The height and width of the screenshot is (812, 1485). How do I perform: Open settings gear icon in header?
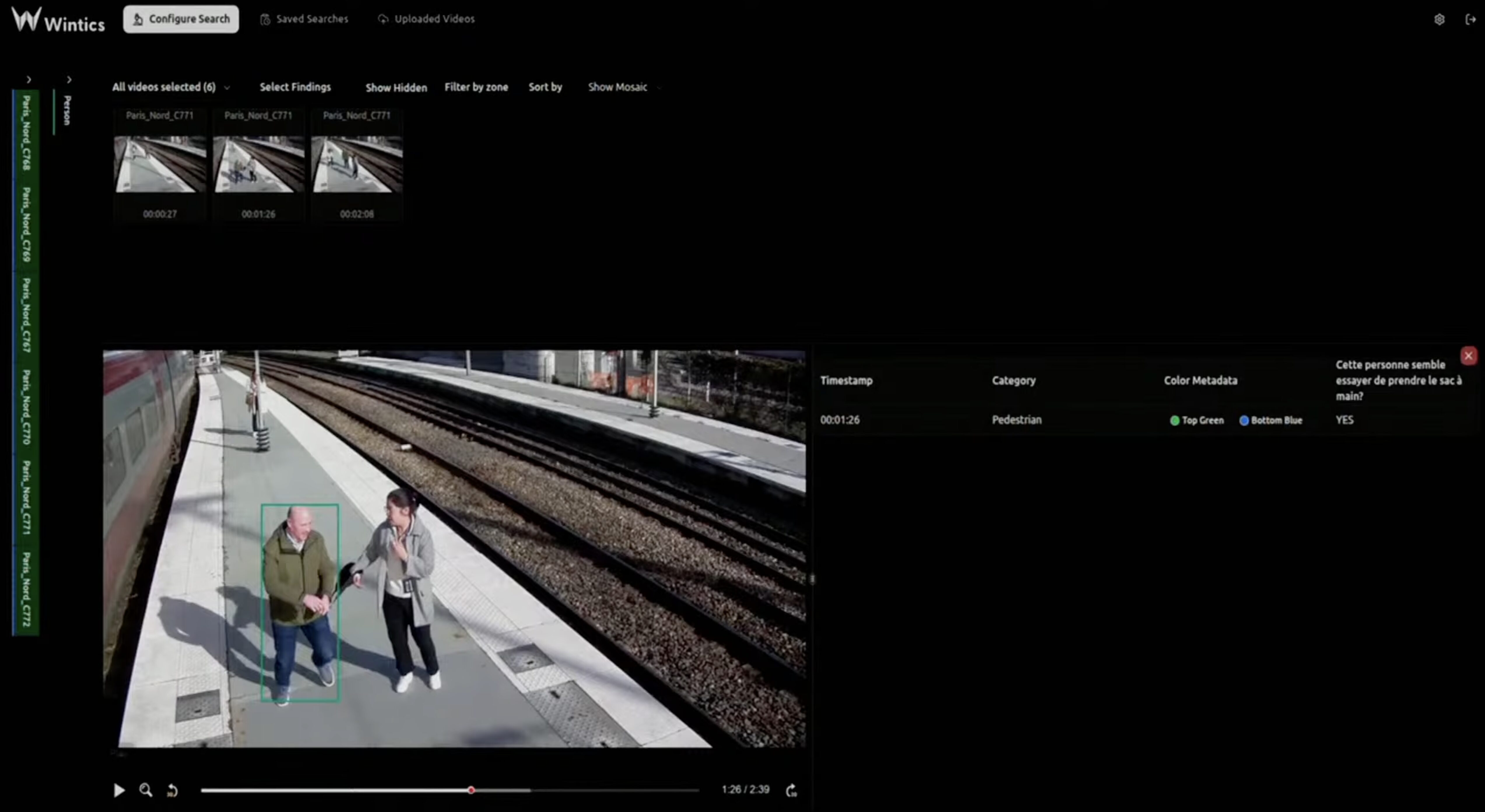pyautogui.click(x=1439, y=20)
